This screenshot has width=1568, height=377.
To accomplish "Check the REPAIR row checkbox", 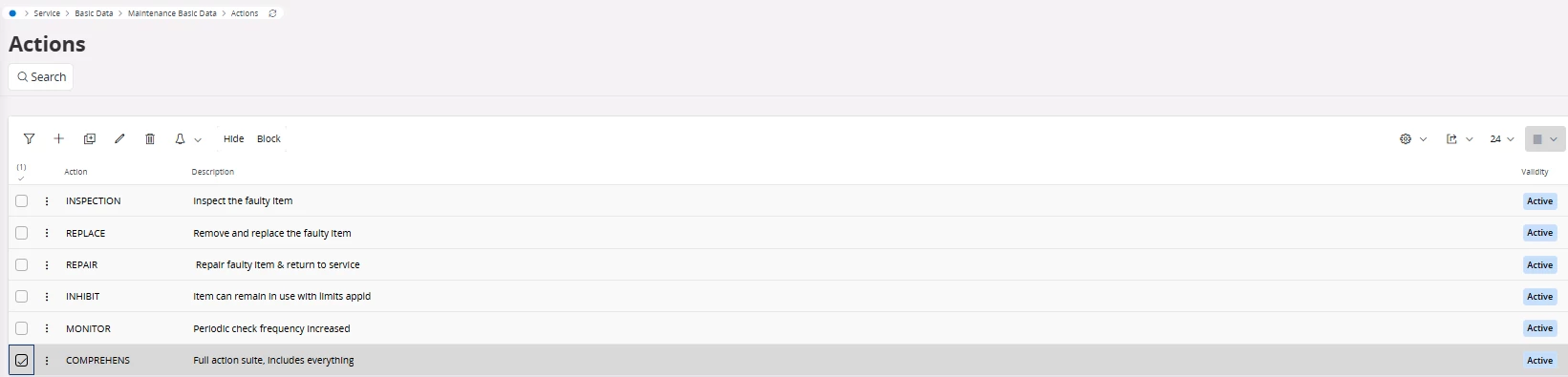I will 21,264.
